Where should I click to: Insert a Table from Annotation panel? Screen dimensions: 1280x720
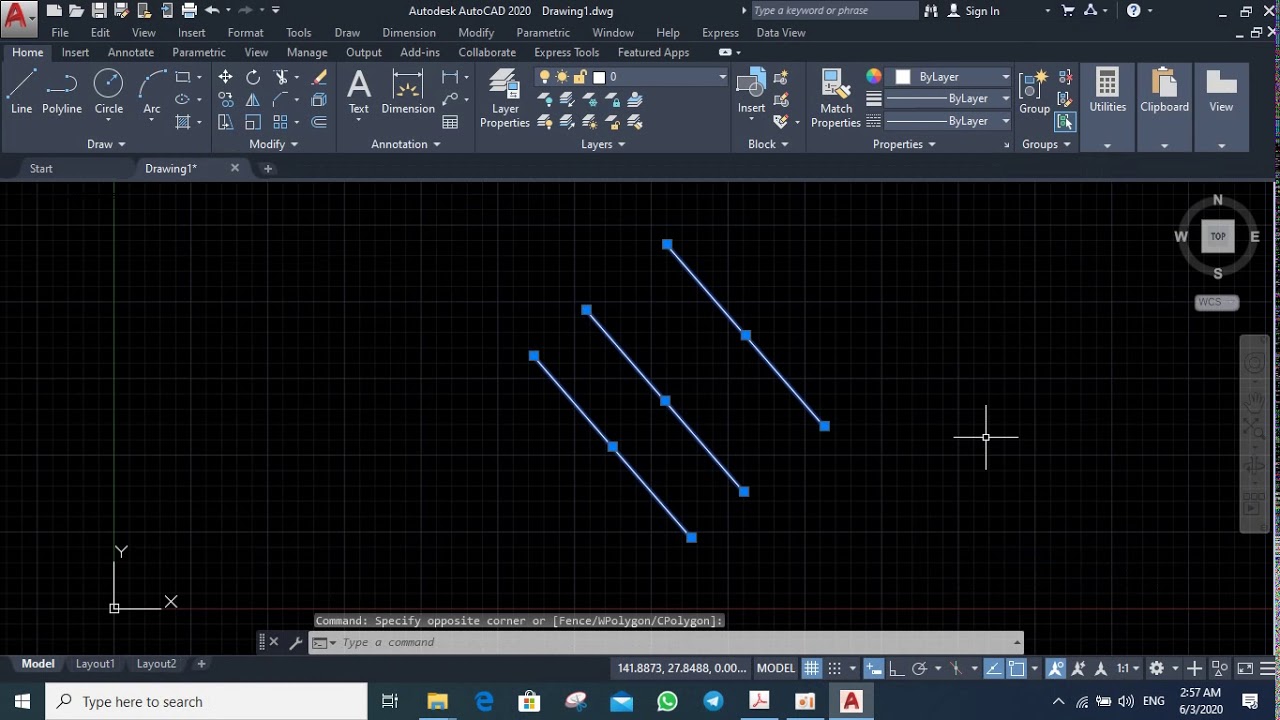(450, 122)
